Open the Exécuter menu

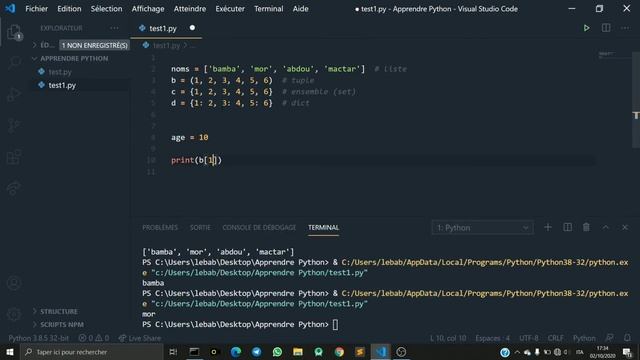pyautogui.click(x=230, y=9)
